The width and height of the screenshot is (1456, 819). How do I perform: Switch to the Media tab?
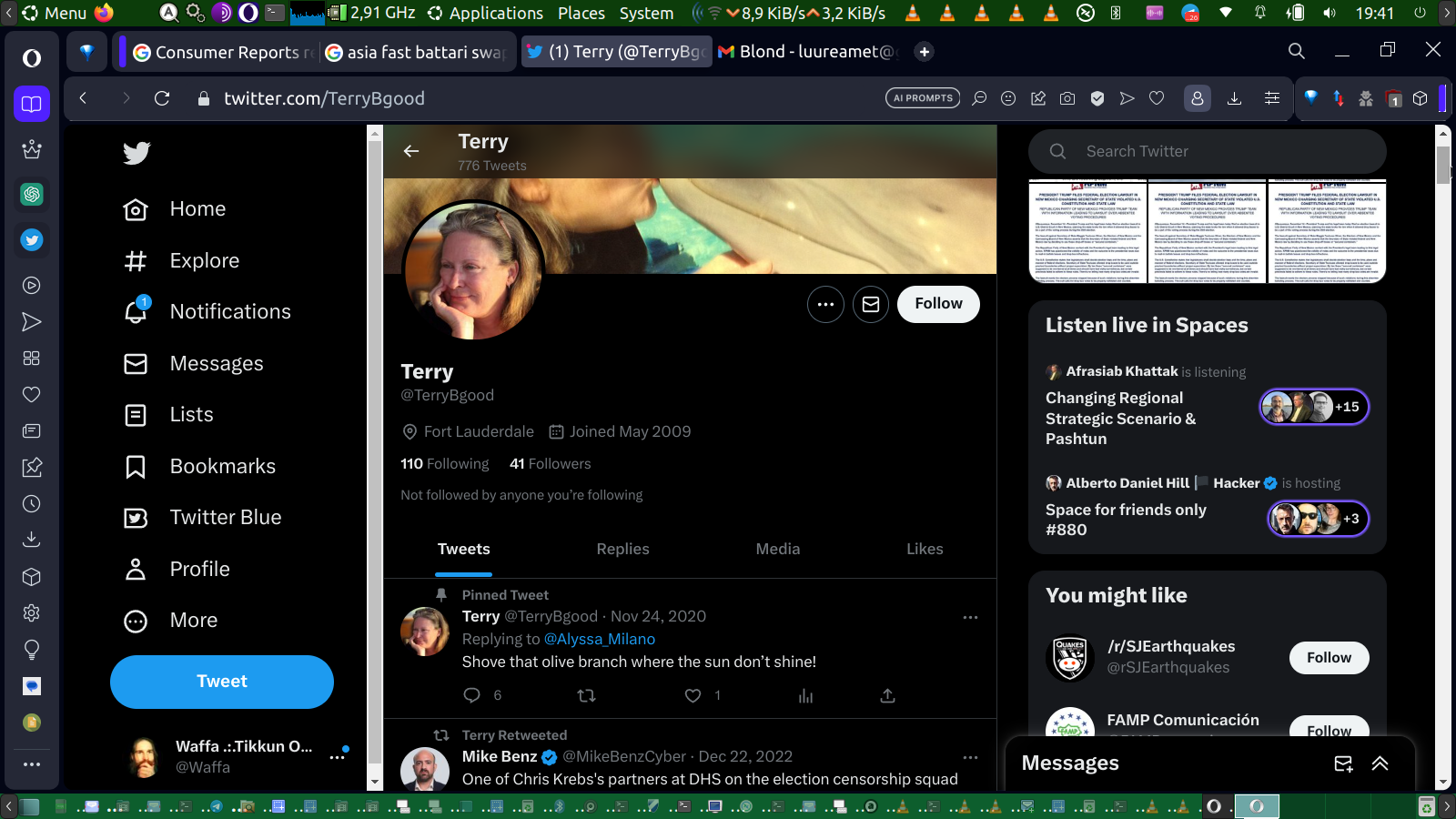778,550
